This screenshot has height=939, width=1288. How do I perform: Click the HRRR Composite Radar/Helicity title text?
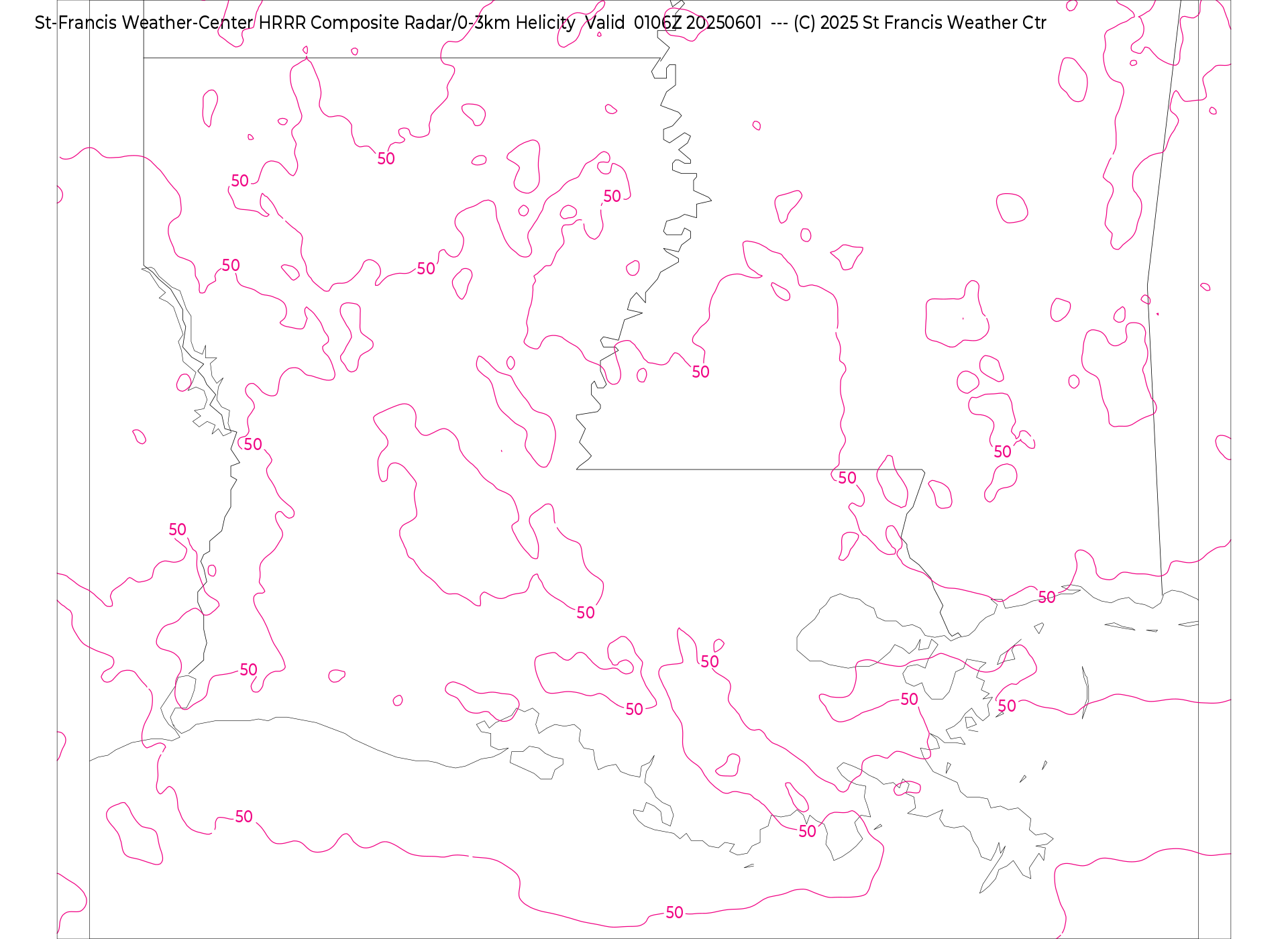(540, 23)
